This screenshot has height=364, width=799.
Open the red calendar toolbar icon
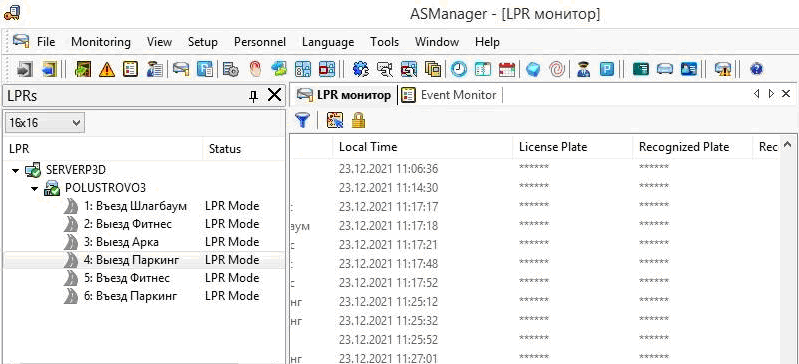pos(507,69)
